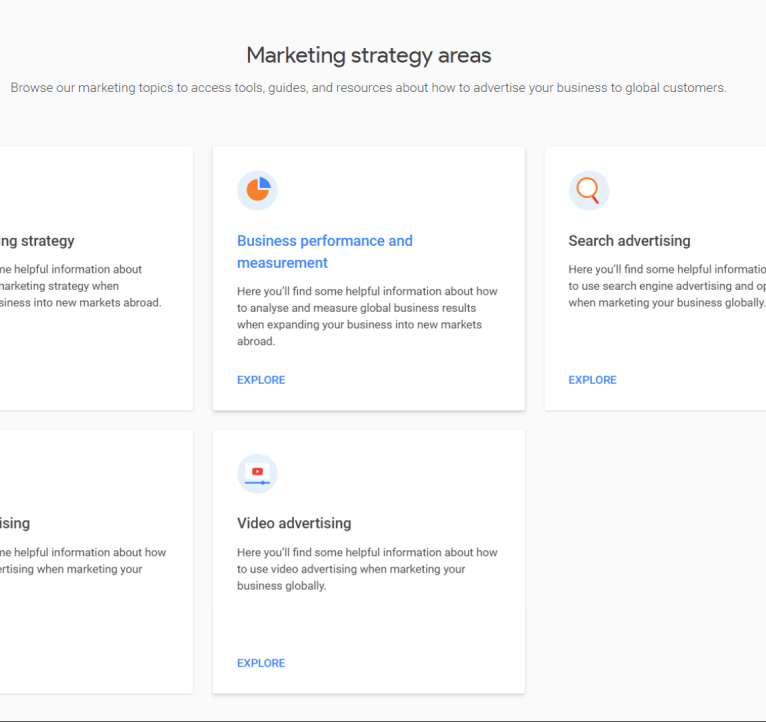Image resolution: width=766 pixels, height=722 pixels.
Task: Click empty space between Video advertising description and EXPLORE
Action: [x=367, y=625]
